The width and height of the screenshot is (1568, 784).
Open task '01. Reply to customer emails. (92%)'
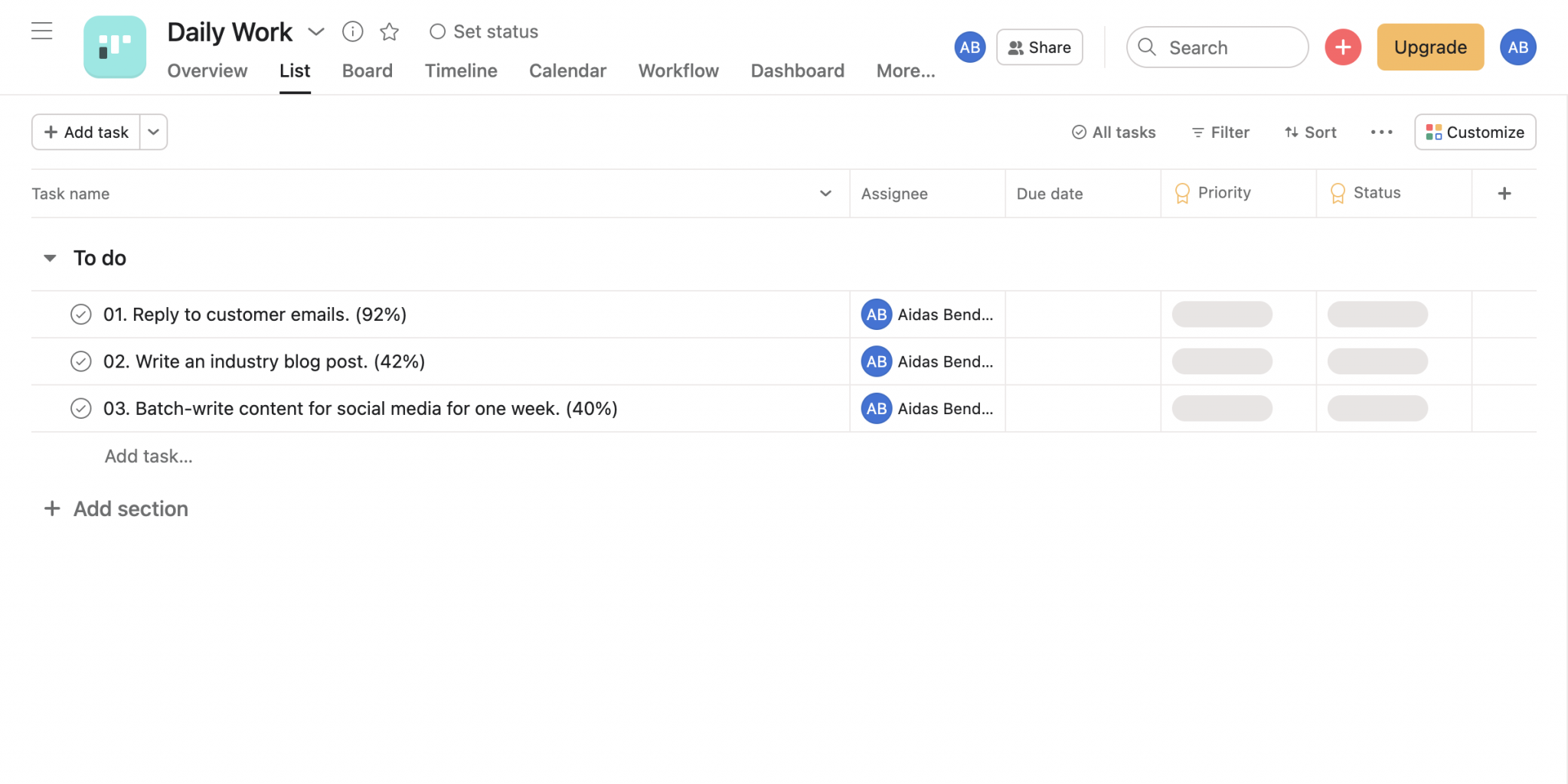point(255,315)
